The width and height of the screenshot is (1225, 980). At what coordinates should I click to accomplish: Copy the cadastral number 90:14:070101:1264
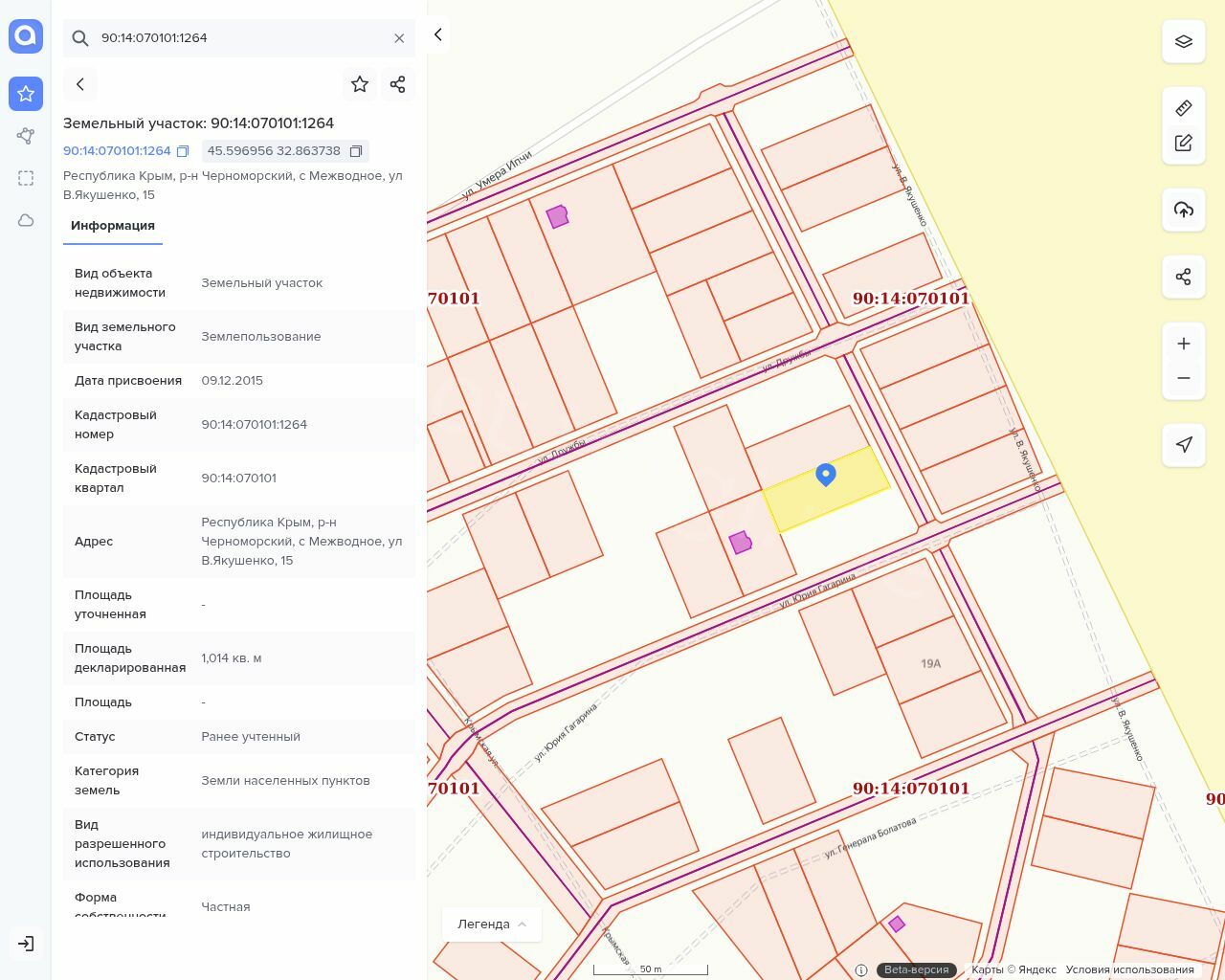click(x=183, y=151)
